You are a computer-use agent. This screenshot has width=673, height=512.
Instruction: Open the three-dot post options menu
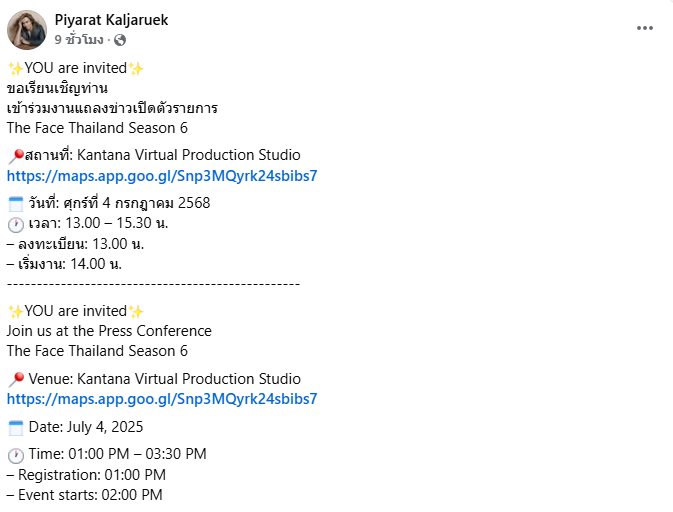(644, 28)
